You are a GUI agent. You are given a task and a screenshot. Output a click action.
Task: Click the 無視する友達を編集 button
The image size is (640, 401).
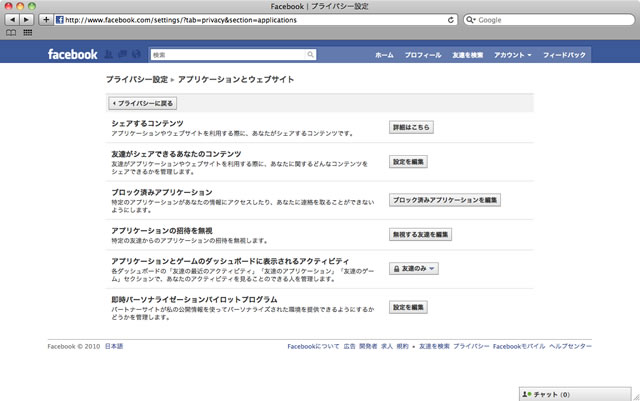pyautogui.click(x=420, y=234)
